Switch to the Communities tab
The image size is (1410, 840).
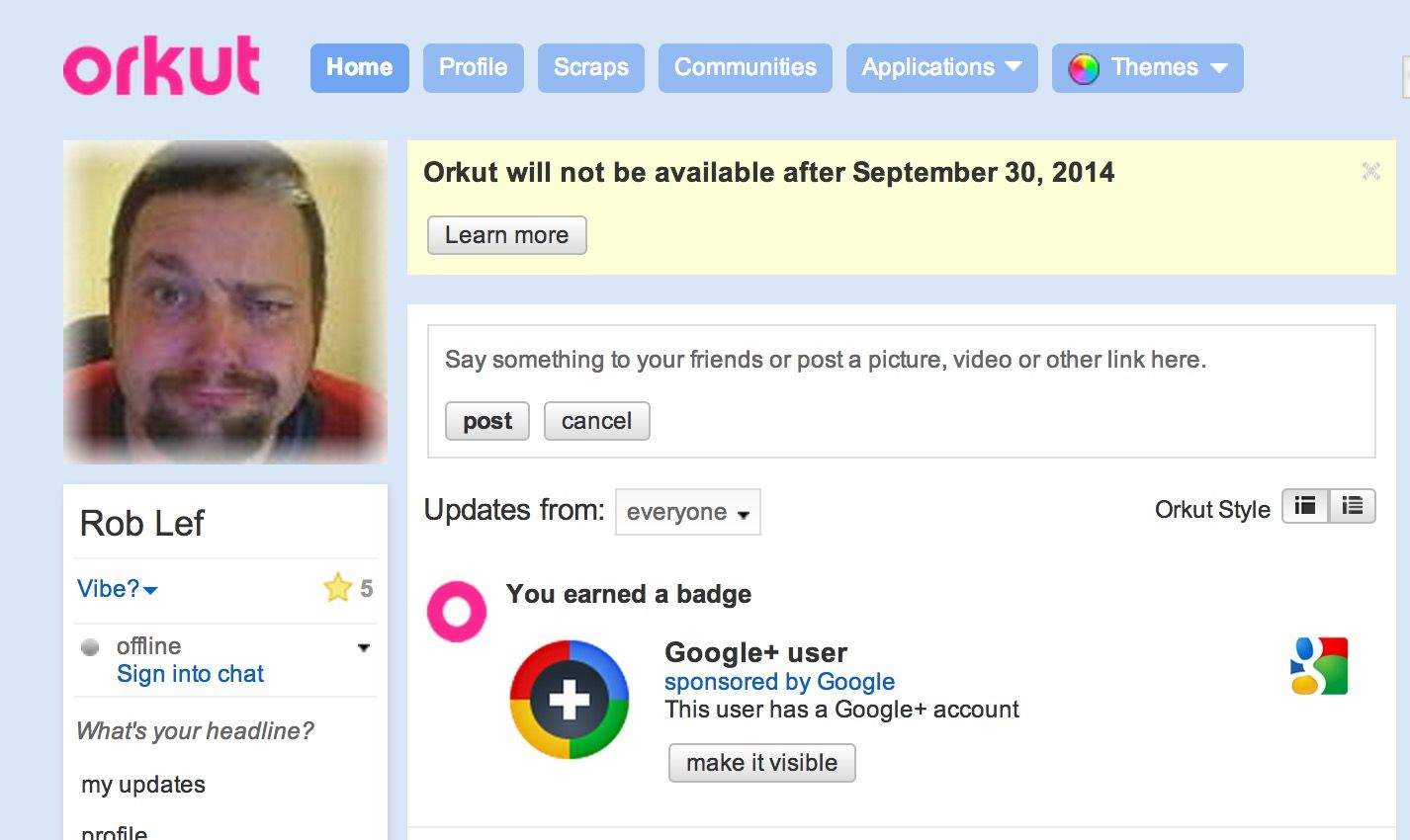(x=746, y=67)
